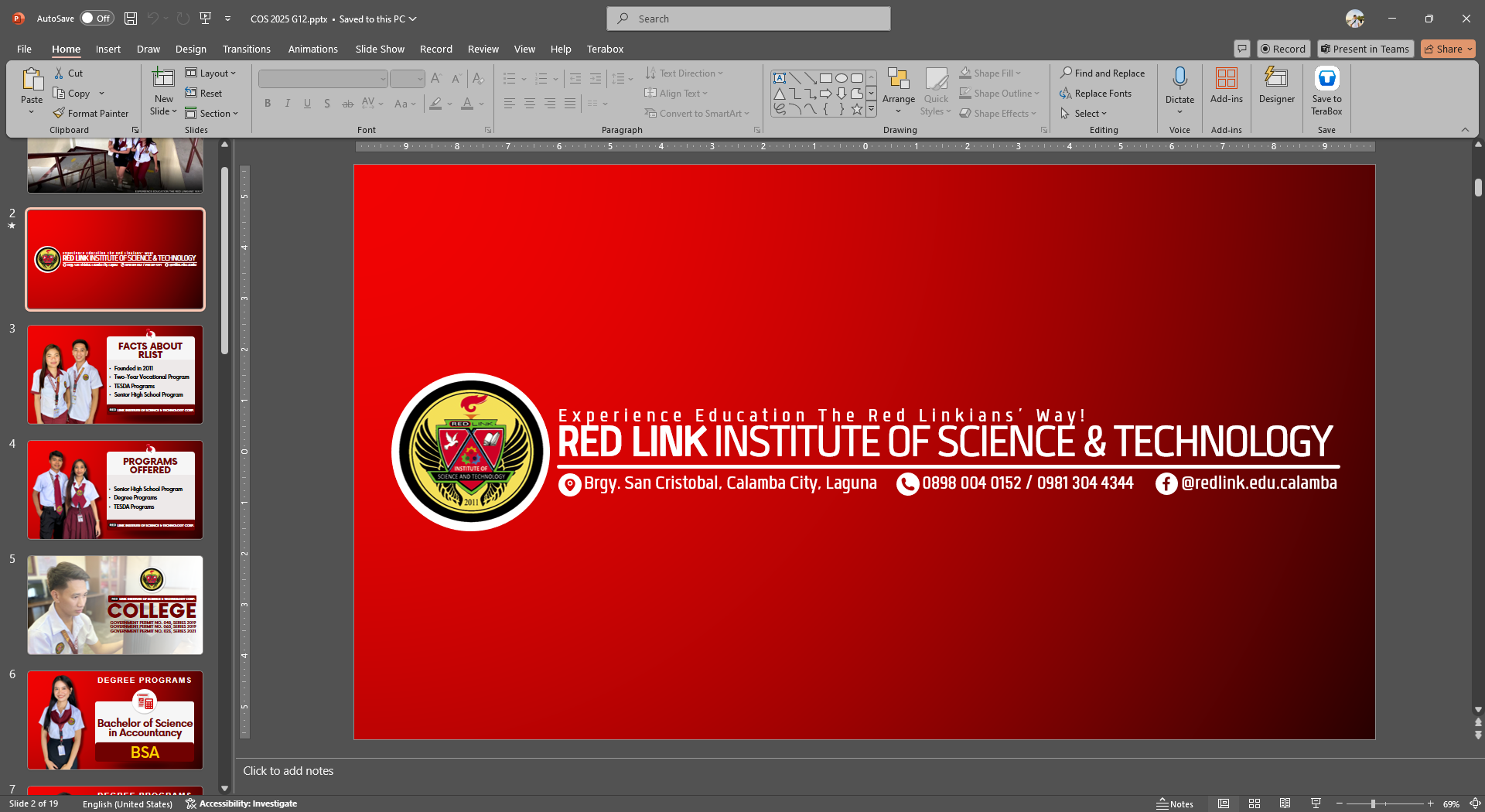Open the Comments pane icon
This screenshot has width=1485, height=812.
coord(1242,49)
